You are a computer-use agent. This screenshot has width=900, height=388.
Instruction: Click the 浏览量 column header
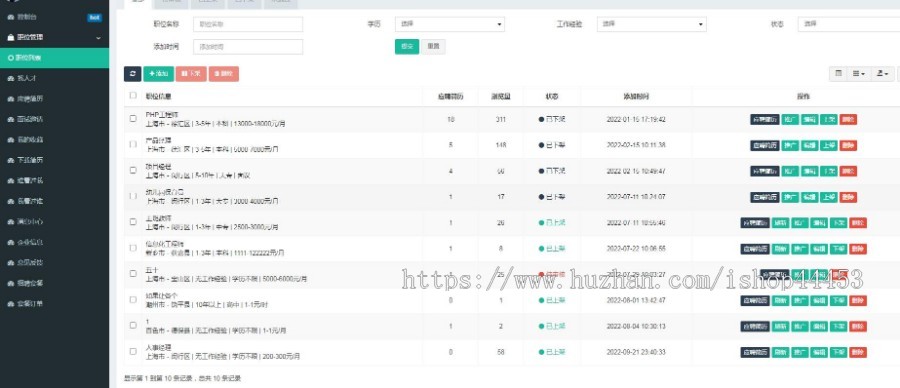pyautogui.click(x=501, y=96)
